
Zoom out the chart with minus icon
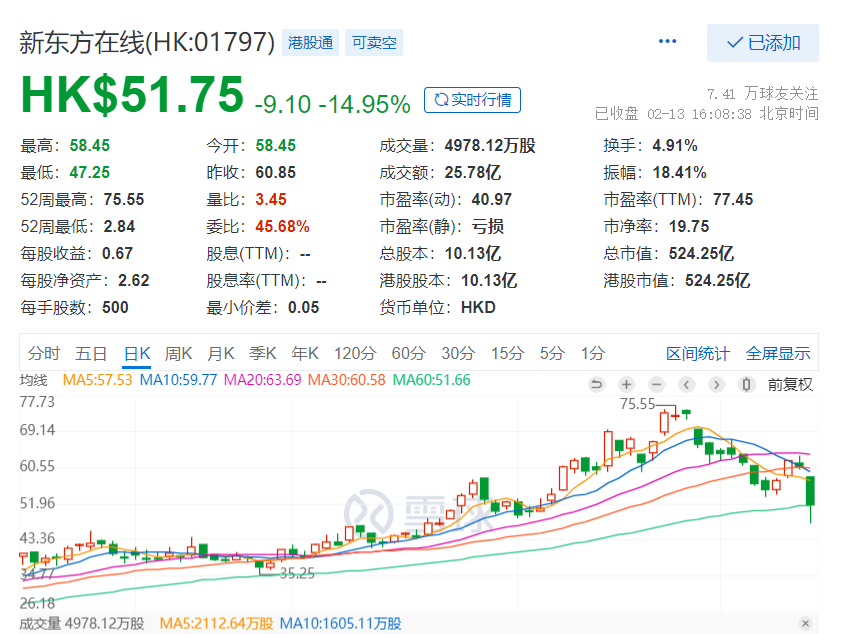click(x=656, y=384)
